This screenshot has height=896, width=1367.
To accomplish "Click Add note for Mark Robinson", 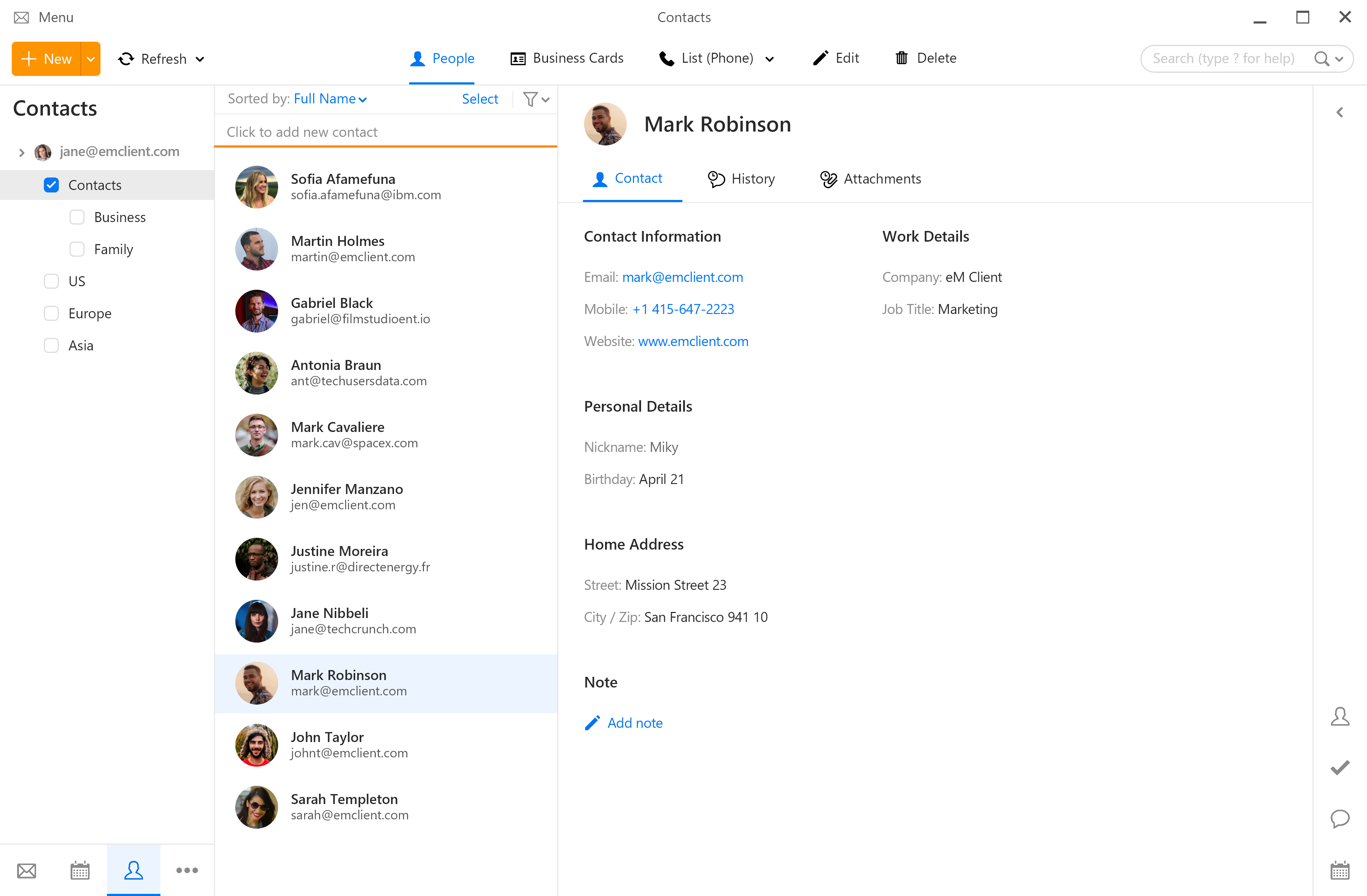I will coord(635,723).
